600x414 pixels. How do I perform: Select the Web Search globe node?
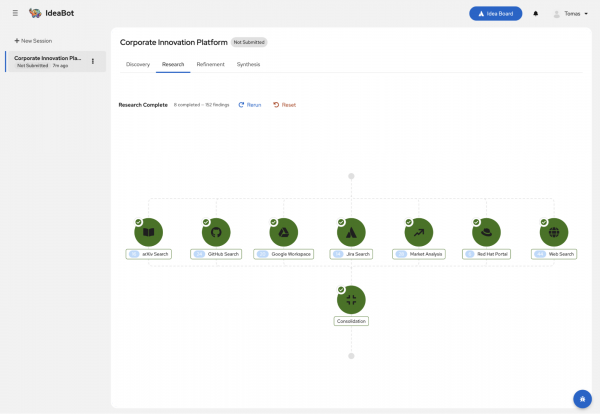pyautogui.click(x=554, y=232)
